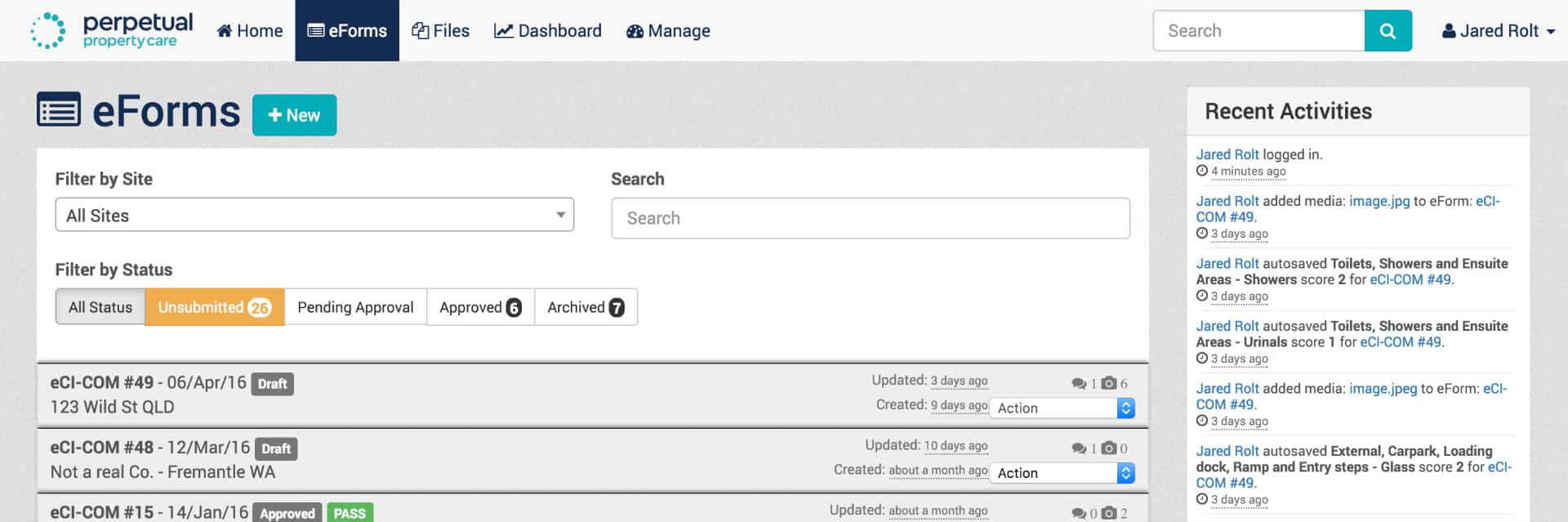1568x522 pixels.
Task: Click camera icon on eCI-COM #48 row
Action: pos(1108,448)
